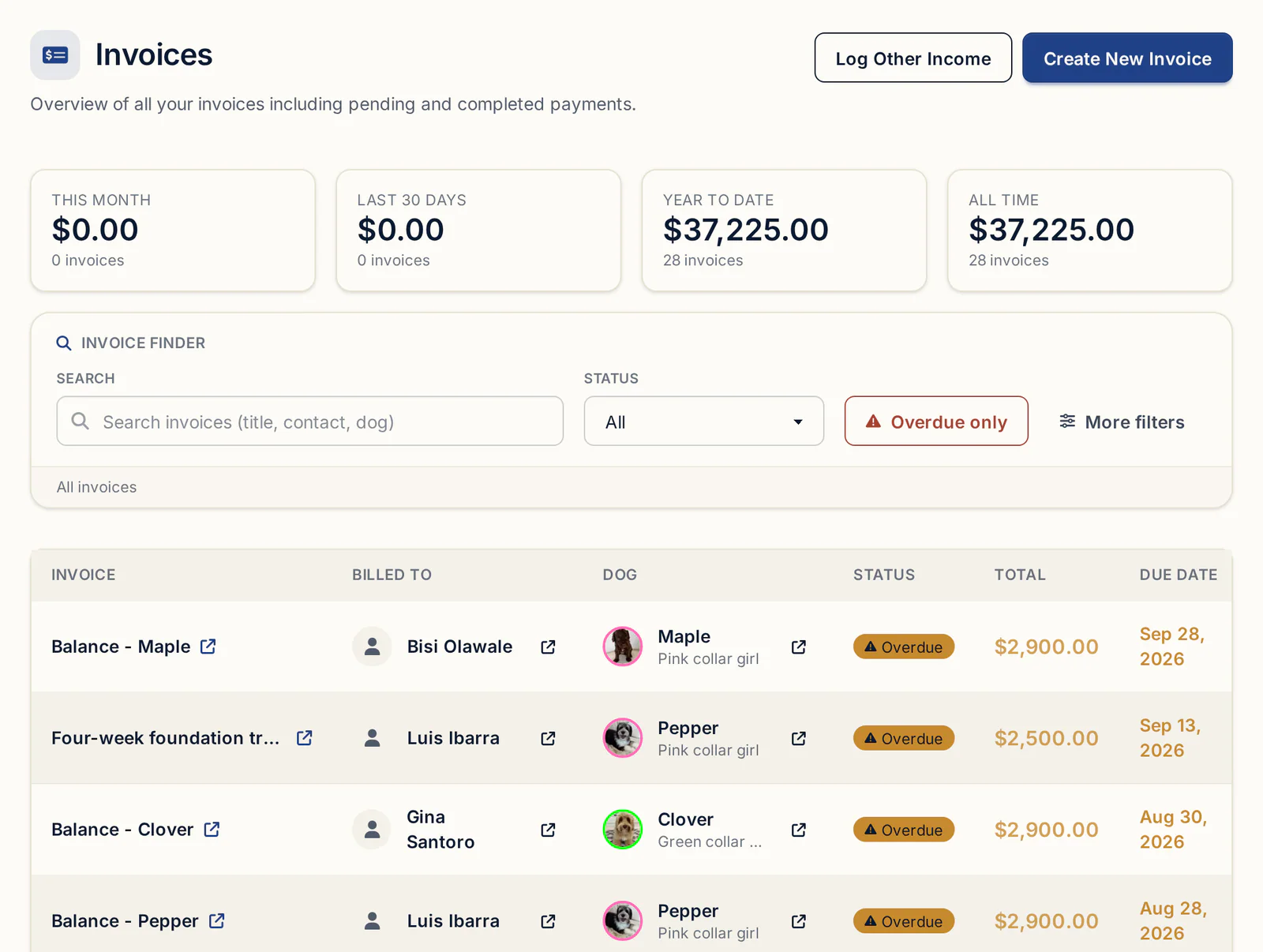Click Create New Invoice button
The height and width of the screenshot is (952, 1263).
[1127, 58]
